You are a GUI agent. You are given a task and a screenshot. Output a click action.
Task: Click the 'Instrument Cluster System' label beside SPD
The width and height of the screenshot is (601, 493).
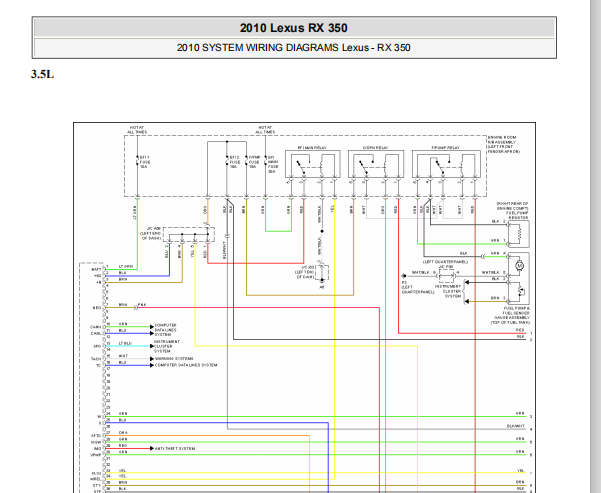167,346
